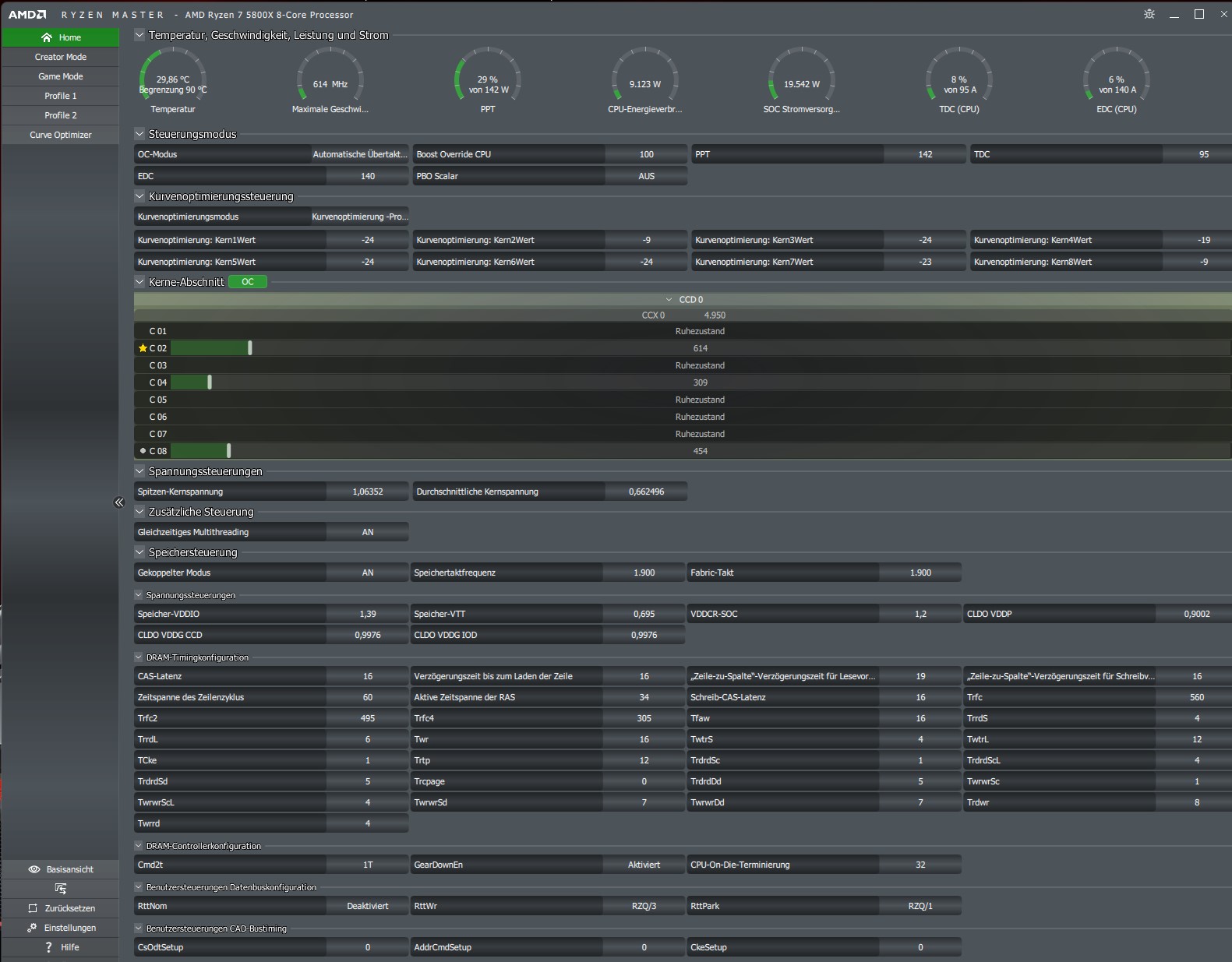The image size is (1232, 962).
Task: Click the dot marker beside core C 08
Action: [x=143, y=451]
